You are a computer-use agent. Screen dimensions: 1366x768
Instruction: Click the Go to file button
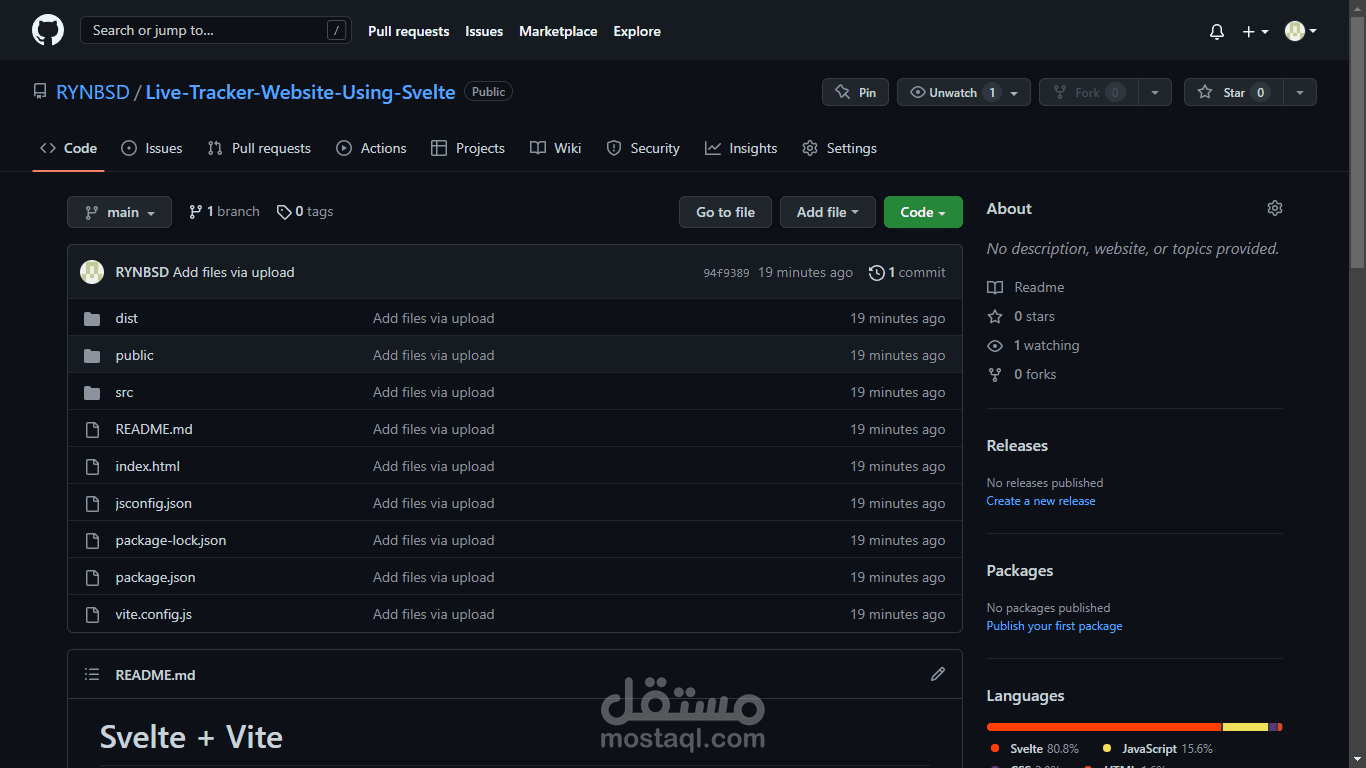(x=725, y=212)
